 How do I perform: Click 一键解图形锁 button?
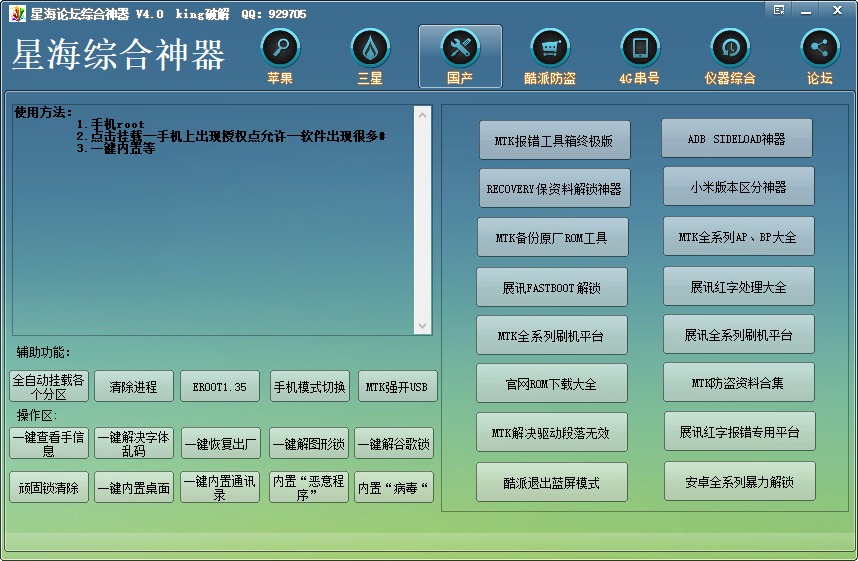[309, 443]
